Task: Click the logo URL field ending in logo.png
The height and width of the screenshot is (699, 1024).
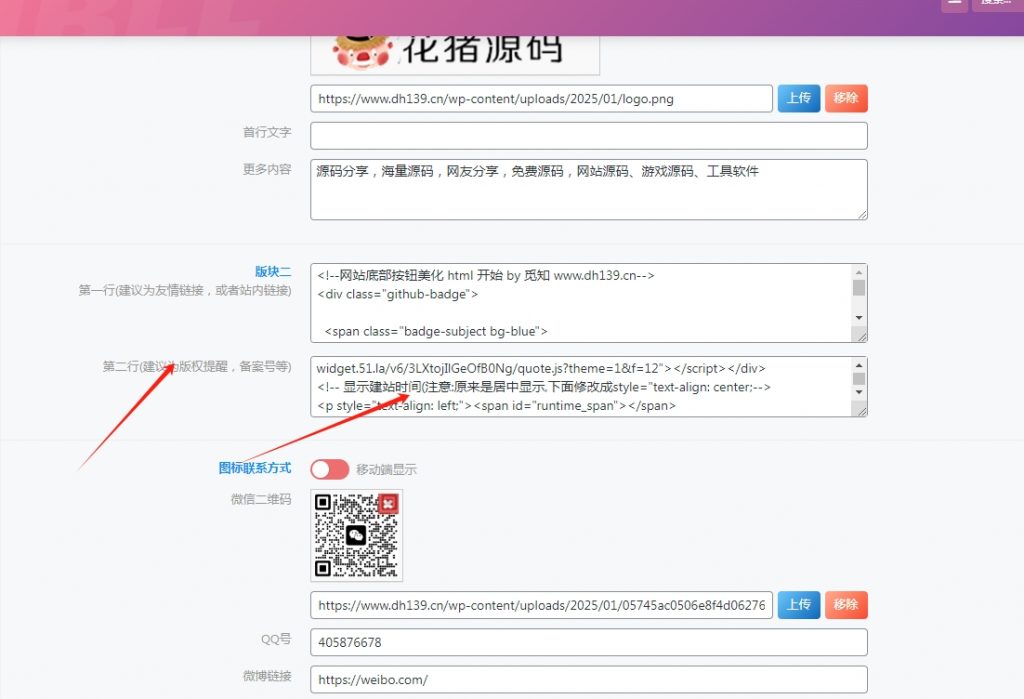Action: (x=541, y=99)
